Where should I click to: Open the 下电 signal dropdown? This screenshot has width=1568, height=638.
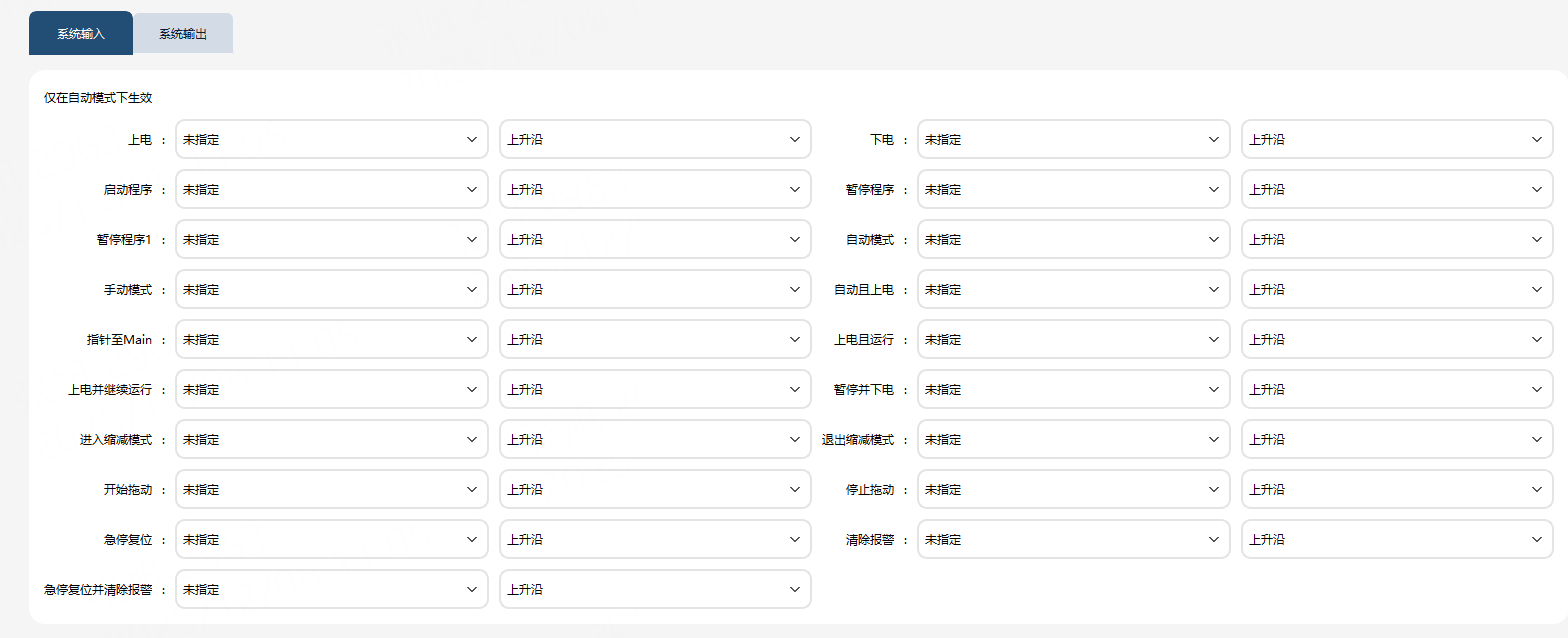pos(1074,140)
